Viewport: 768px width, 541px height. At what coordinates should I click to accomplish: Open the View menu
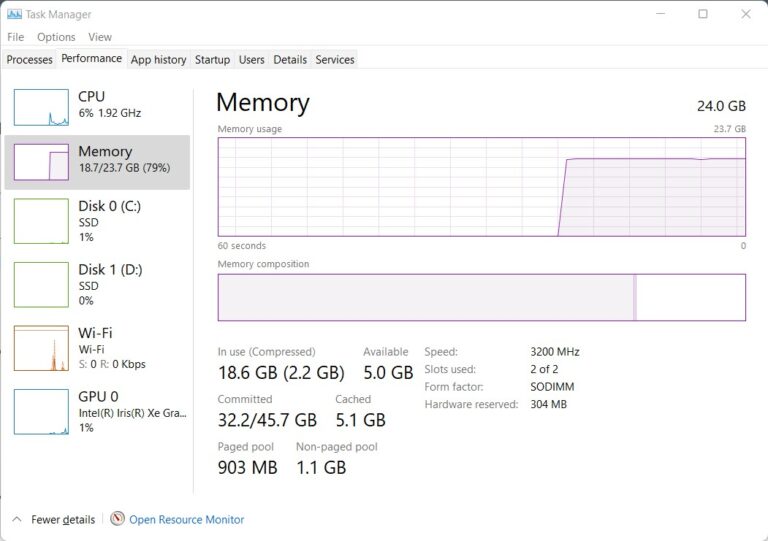tap(100, 37)
